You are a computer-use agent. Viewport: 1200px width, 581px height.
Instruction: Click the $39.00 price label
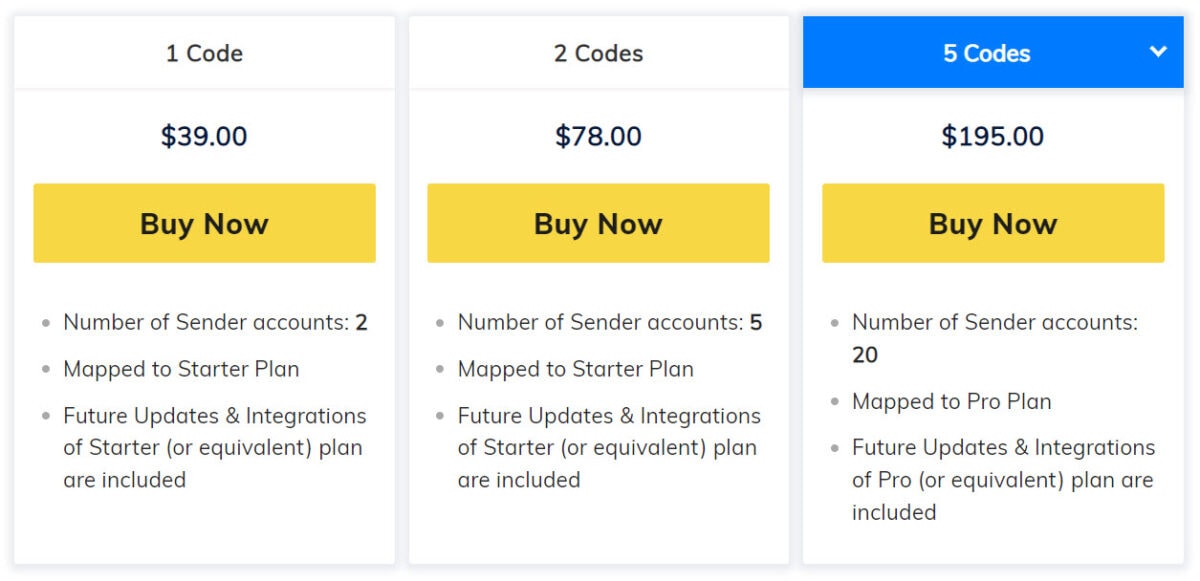click(x=204, y=135)
